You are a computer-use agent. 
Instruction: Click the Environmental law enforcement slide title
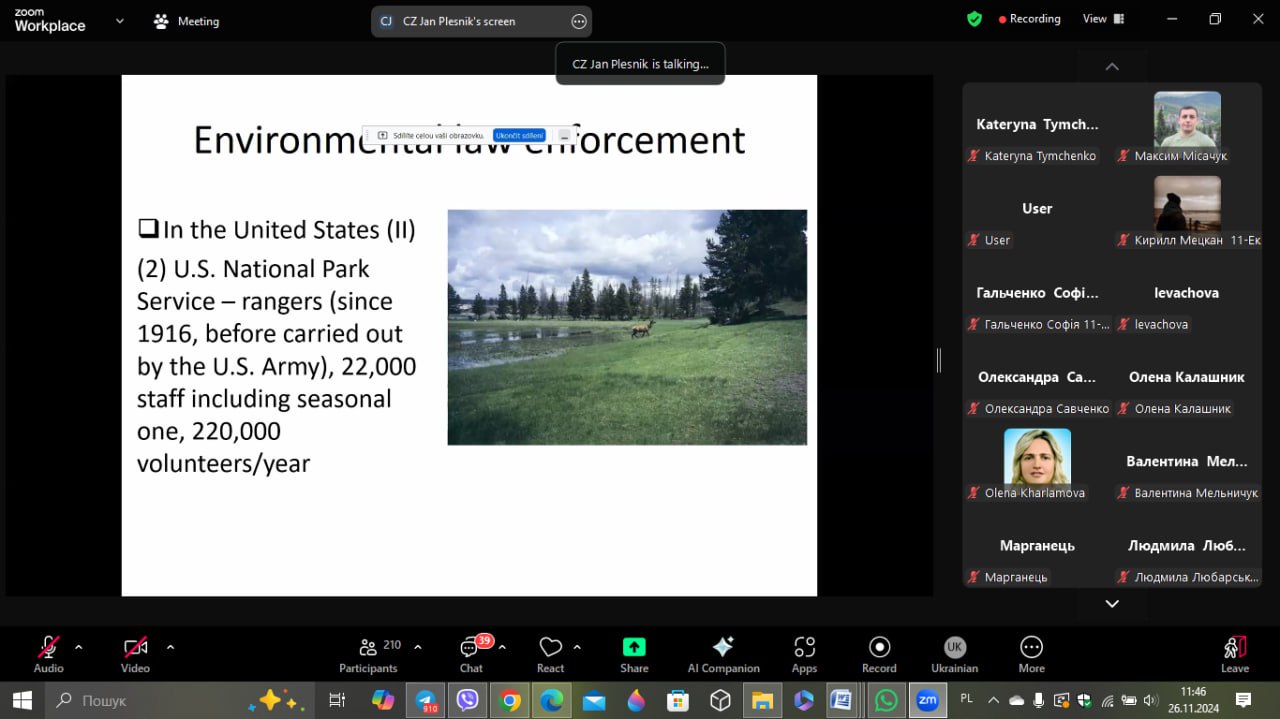[x=469, y=140]
